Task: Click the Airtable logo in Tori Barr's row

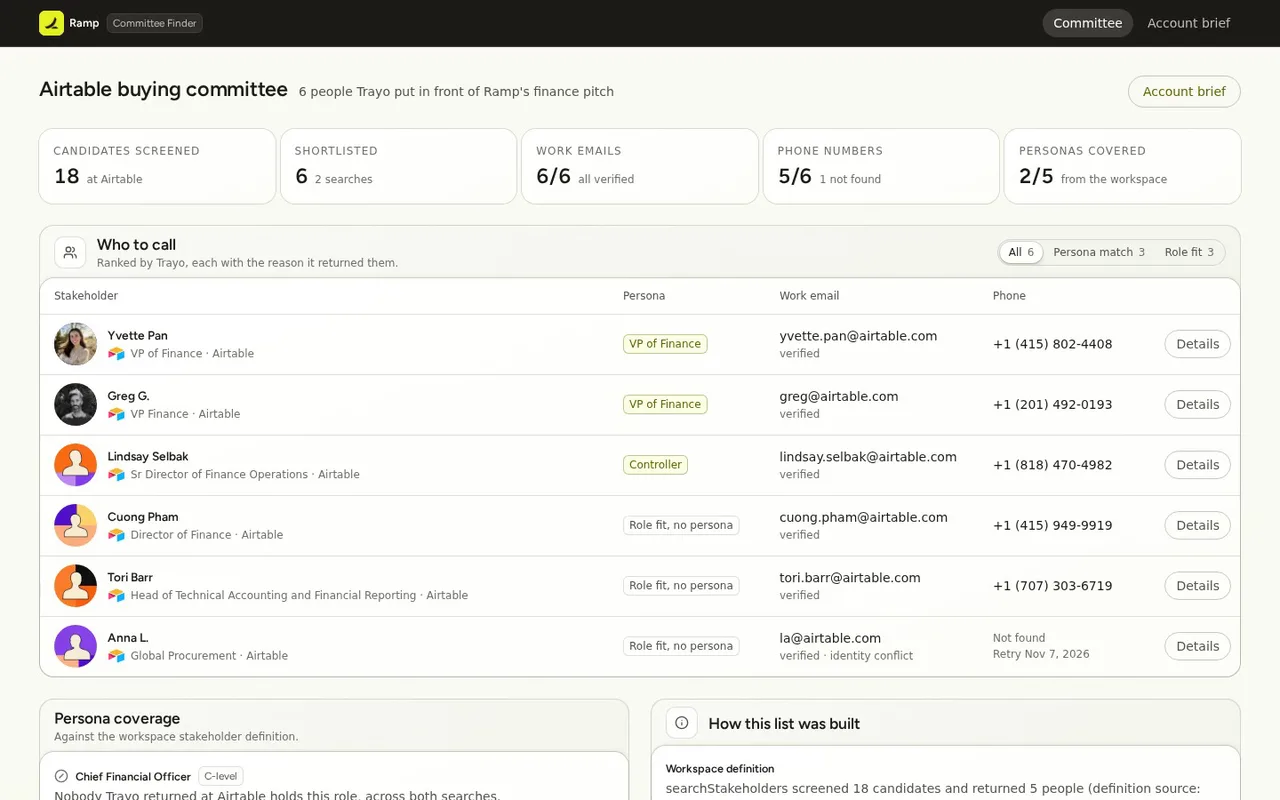Action: pos(116,596)
